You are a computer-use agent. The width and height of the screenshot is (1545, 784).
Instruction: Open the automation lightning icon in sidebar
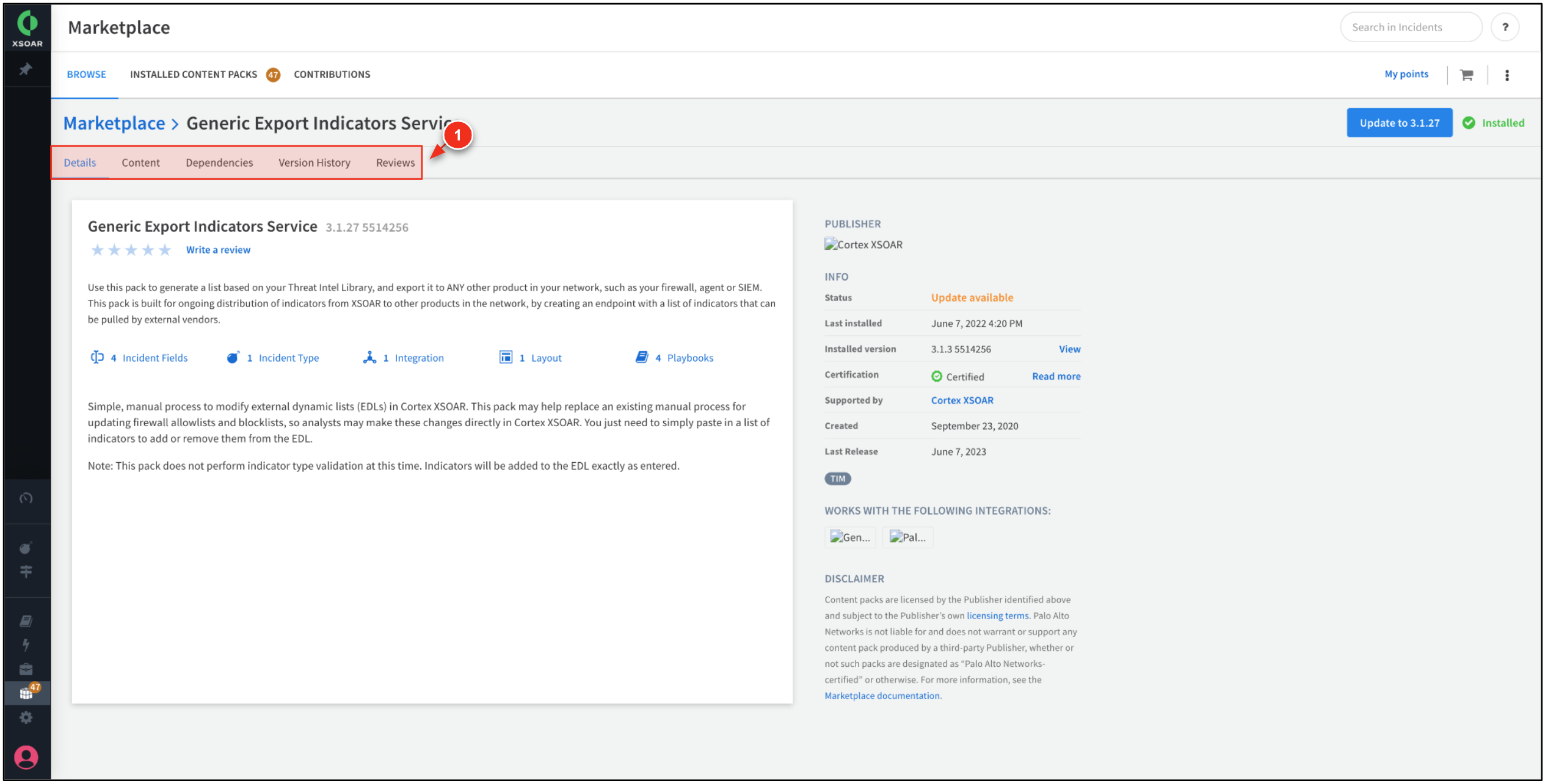pyautogui.click(x=26, y=645)
